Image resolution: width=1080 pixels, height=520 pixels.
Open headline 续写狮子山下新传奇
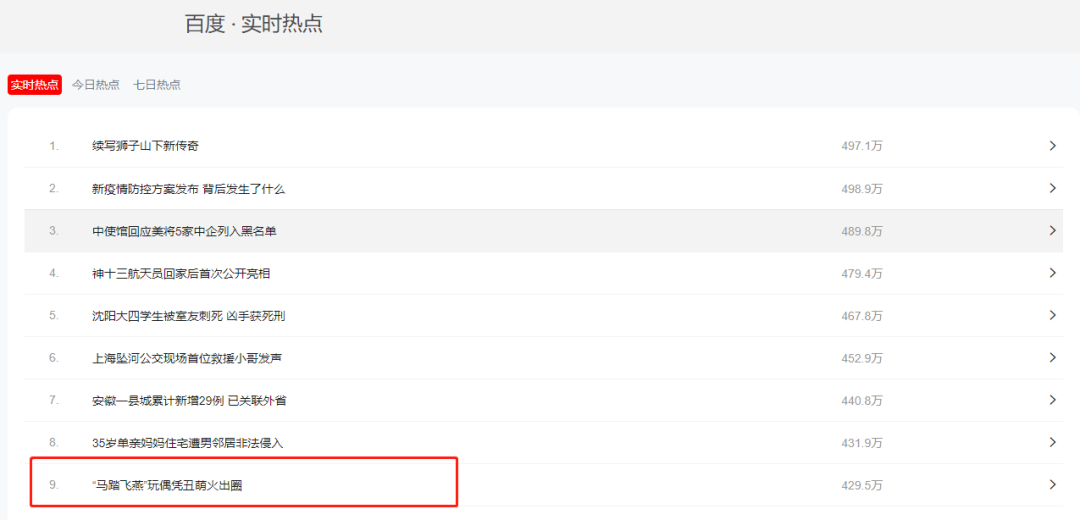[145, 146]
